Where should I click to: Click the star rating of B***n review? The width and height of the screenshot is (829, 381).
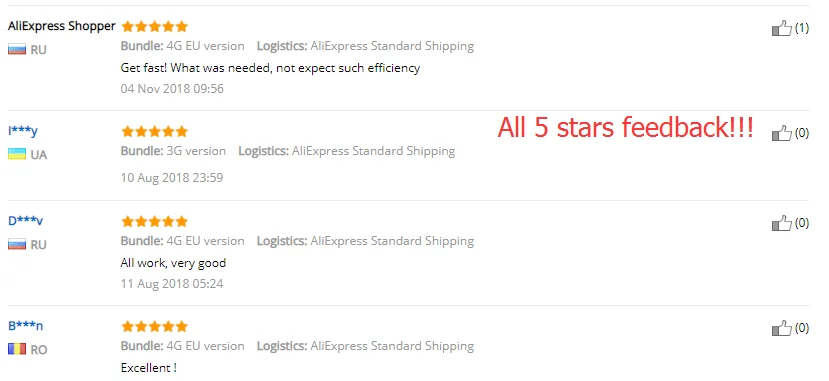[154, 326]
